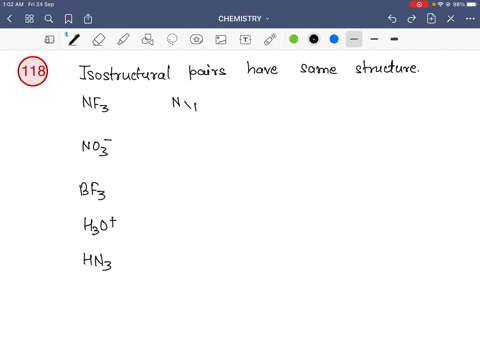This screenshot has height=360, width=480.
Task: Tap the circled question number 118
Action: point(33,71)
